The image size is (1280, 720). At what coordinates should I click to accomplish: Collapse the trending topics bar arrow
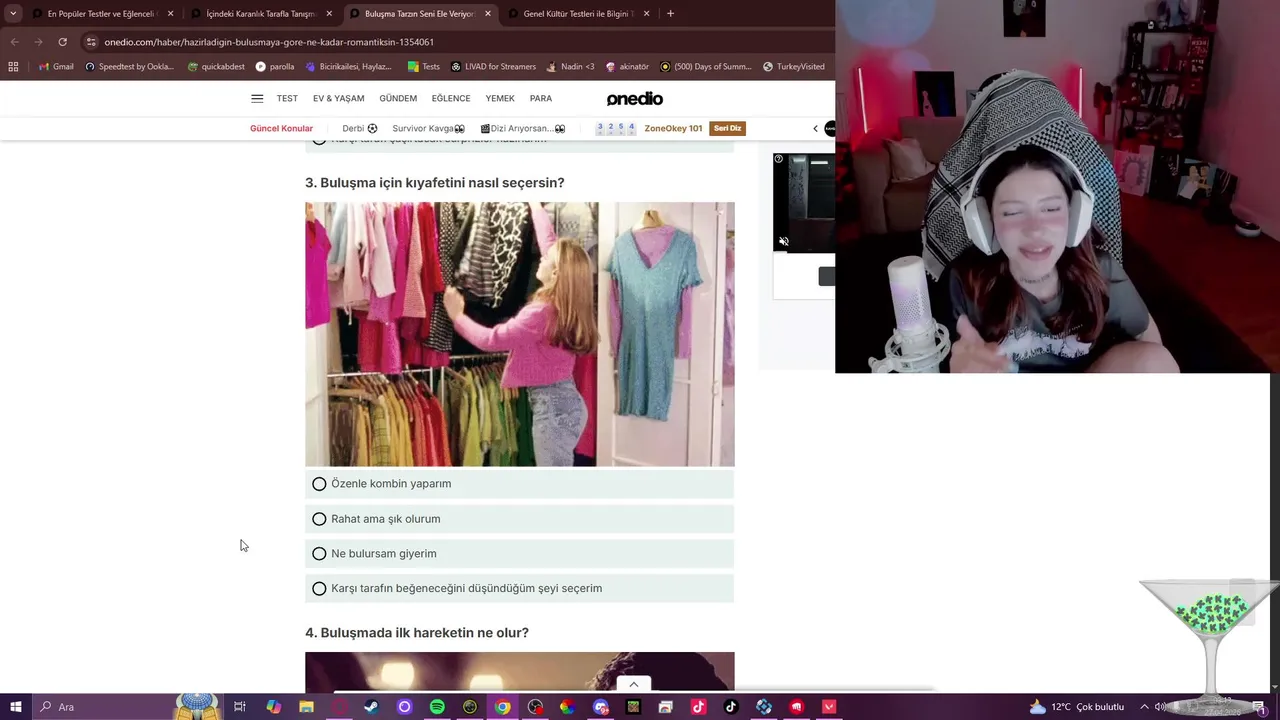click(815, 128)
